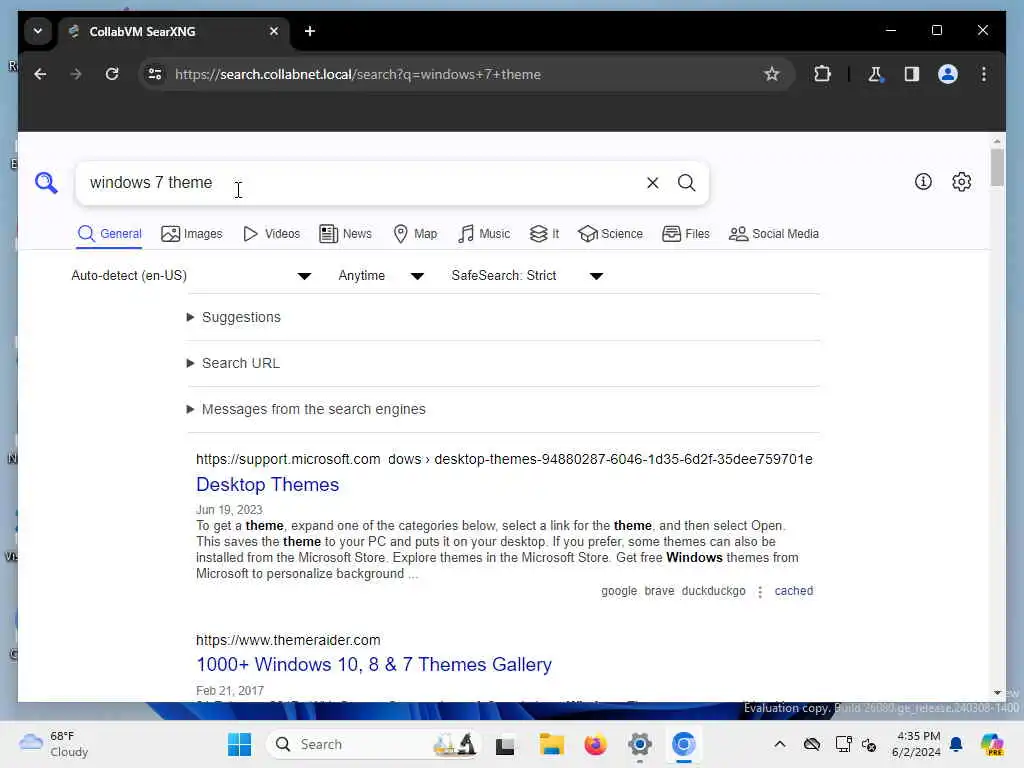Open weather widget showing 68°F Cloudy
The height and width of the screenshot is (768, 1024).
point(54,744)
